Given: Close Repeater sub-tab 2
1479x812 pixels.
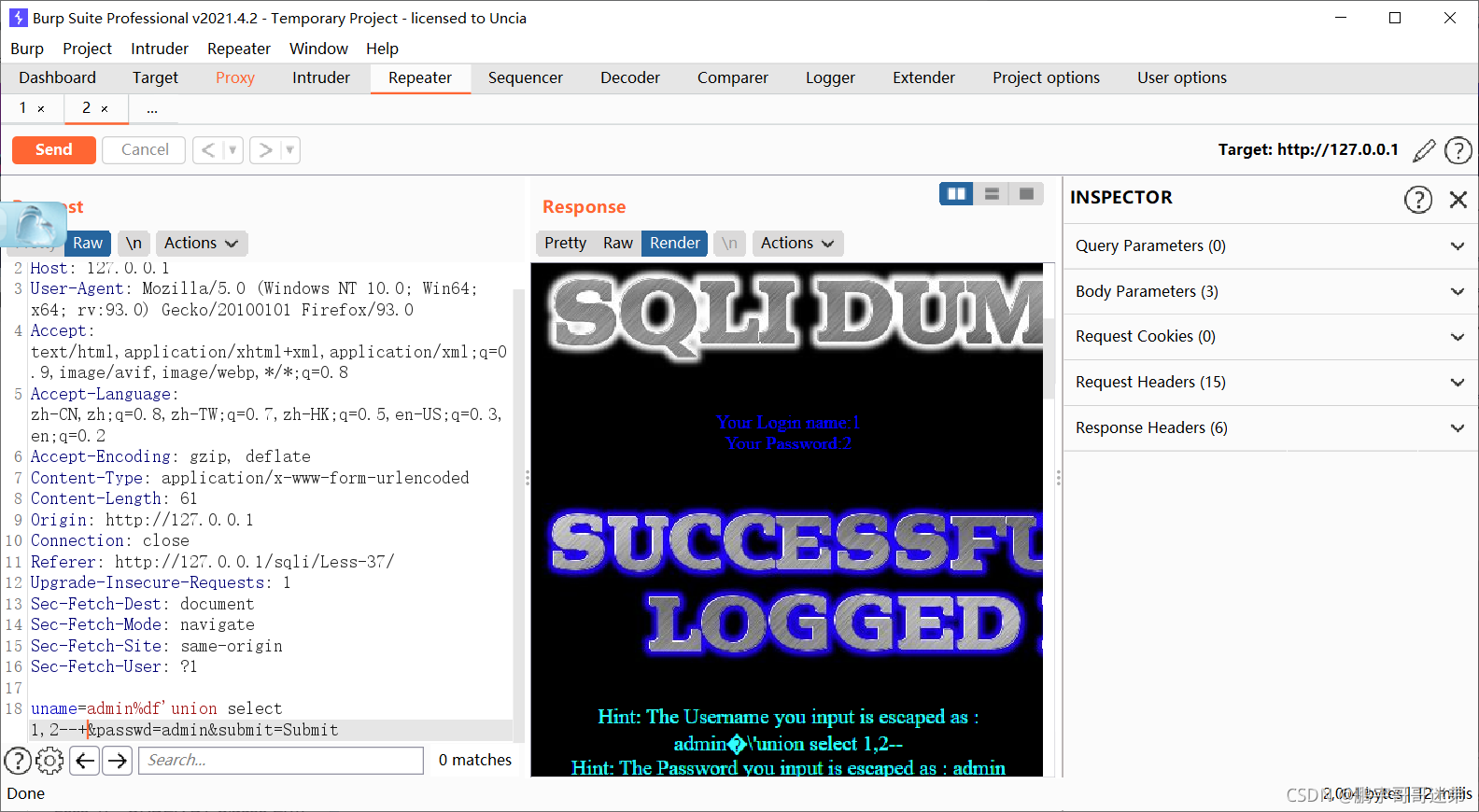Looking at the screenshot, I should [105, 109].
